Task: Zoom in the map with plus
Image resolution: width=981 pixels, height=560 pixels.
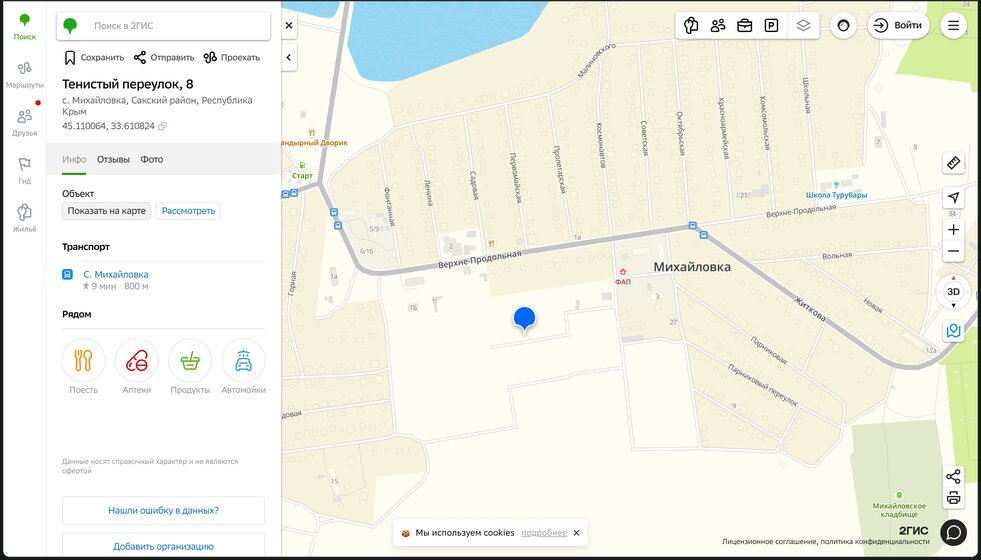Action: click(953, 230)
